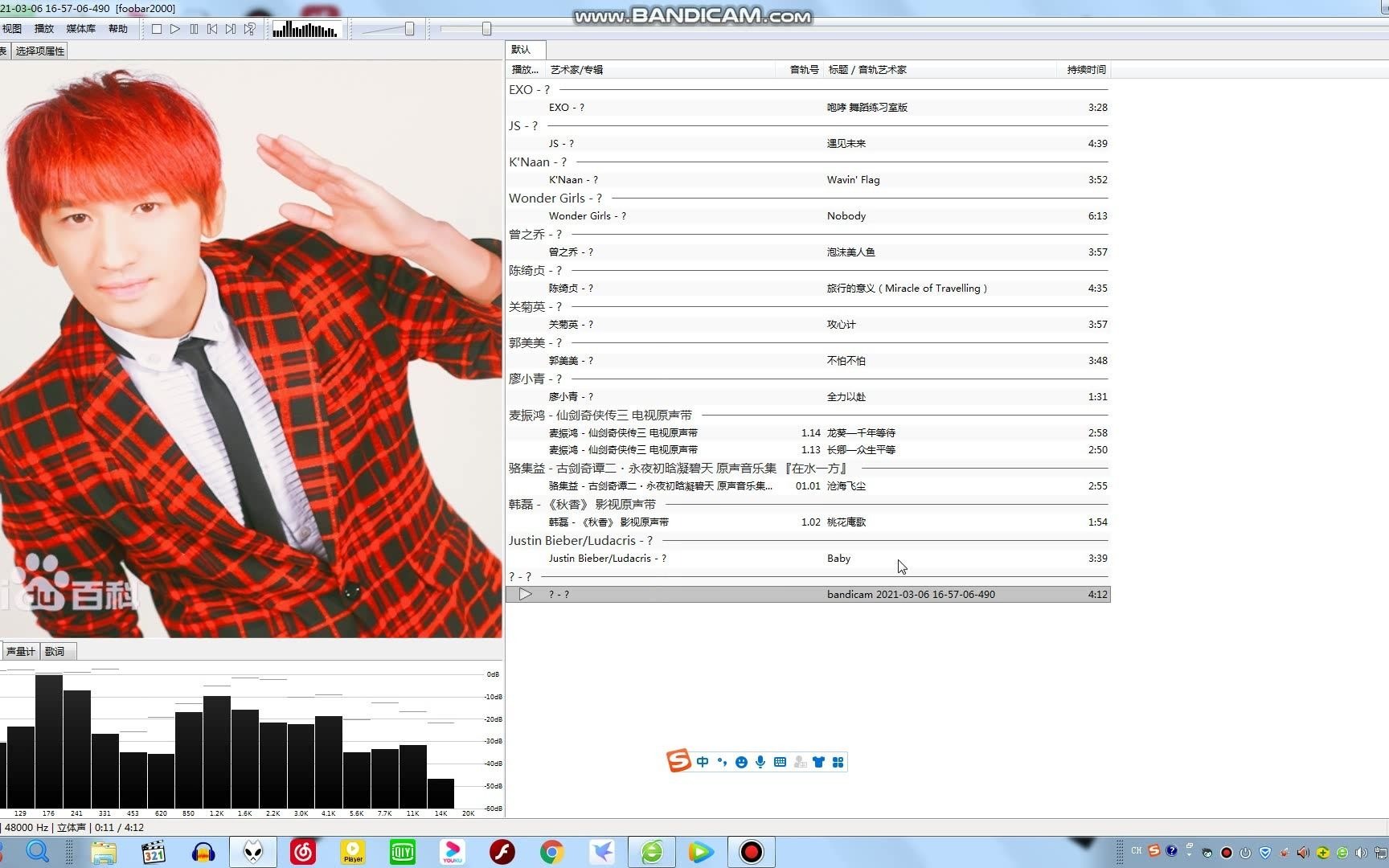Open the 视图 menu
The image size is (1389, 868).
click(x=12, y=29)
